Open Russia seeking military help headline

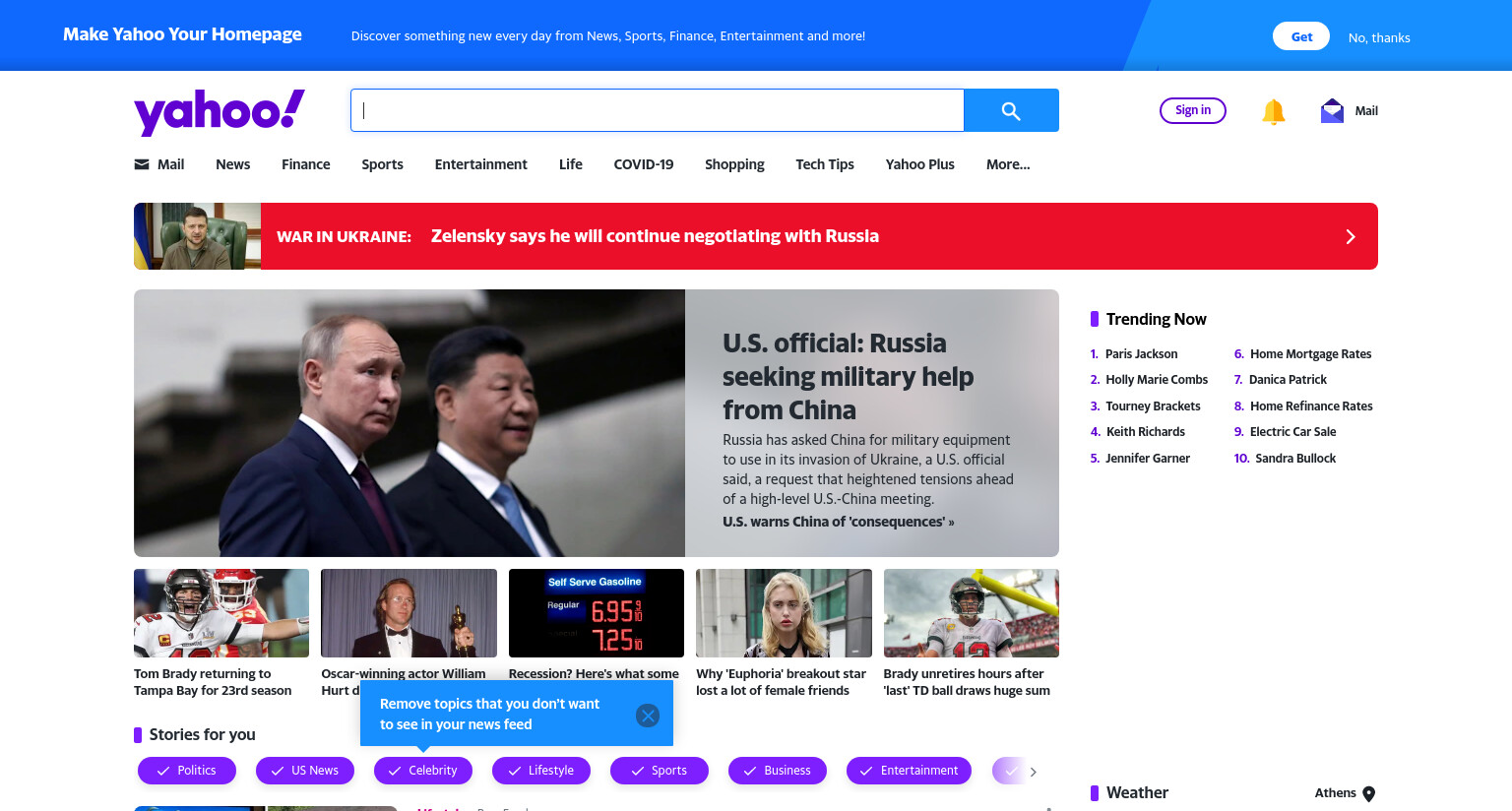(x=848, y=377)
